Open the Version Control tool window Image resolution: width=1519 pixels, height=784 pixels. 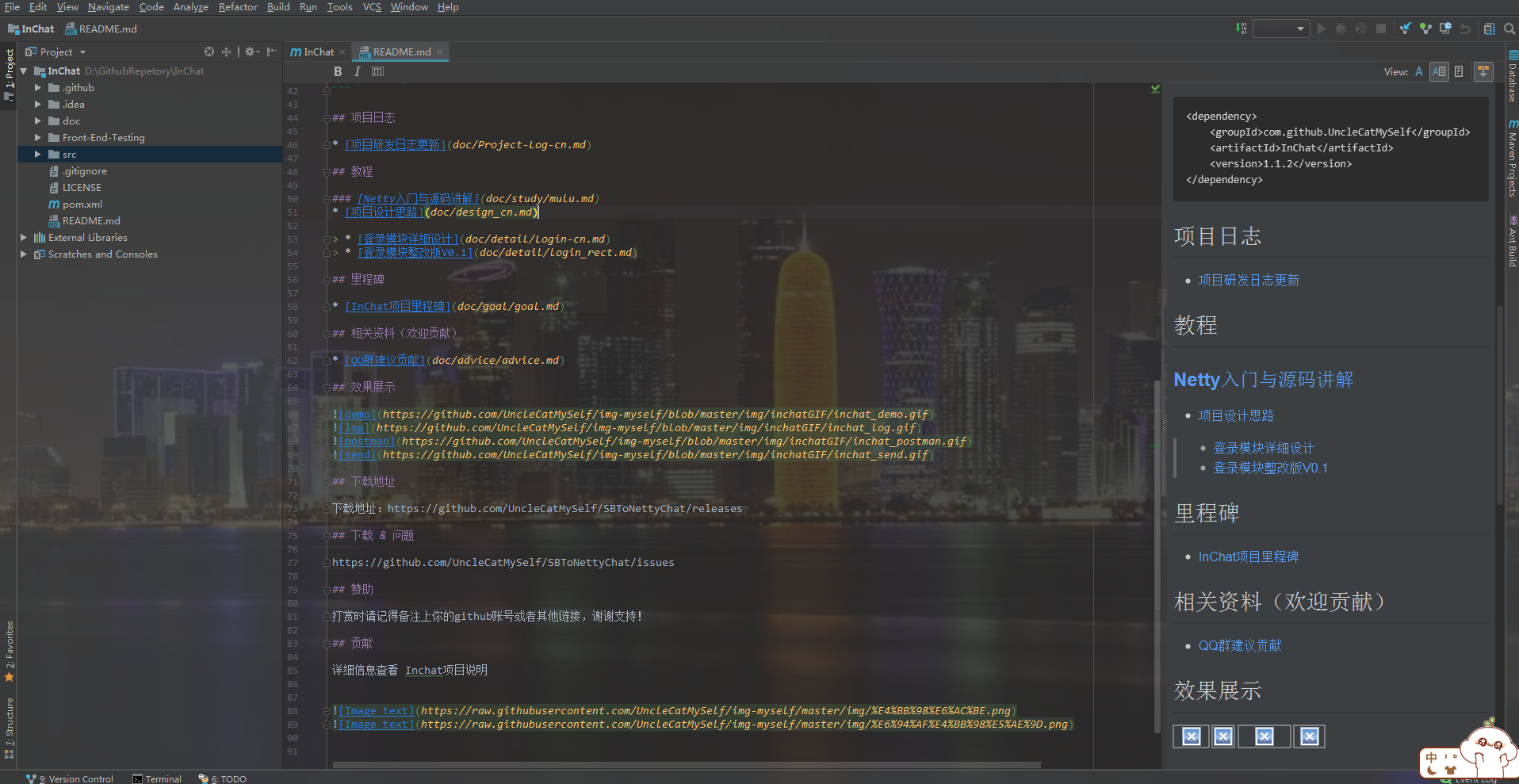(x=70, y=778)
